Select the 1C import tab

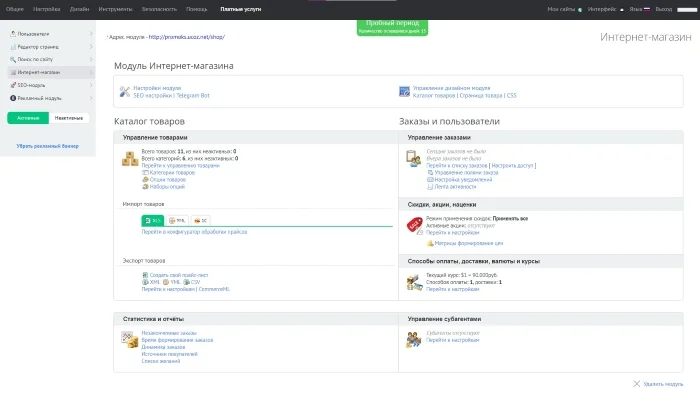click(200, 221)
